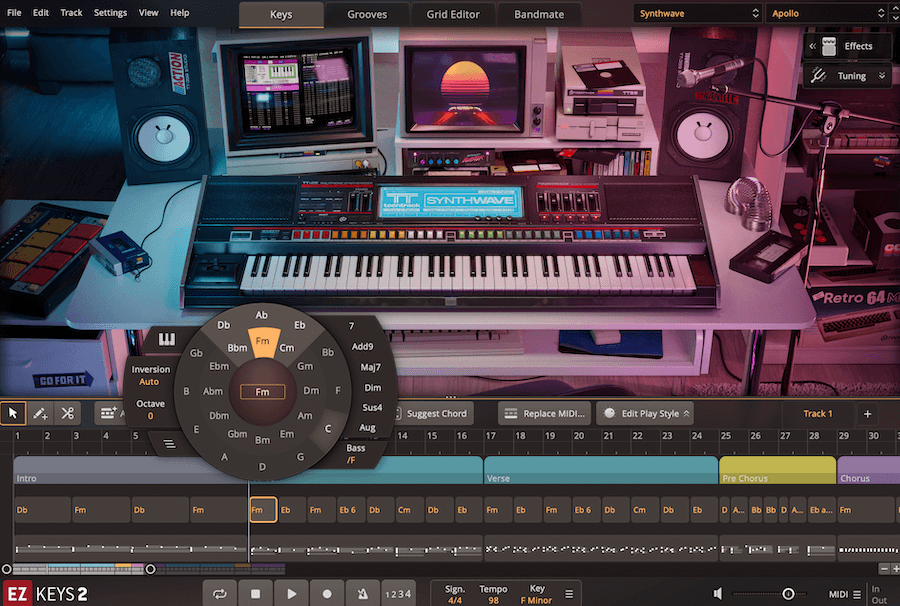Toggle loop playback
This screenshot has width=900, height=606.
[220, 594]
